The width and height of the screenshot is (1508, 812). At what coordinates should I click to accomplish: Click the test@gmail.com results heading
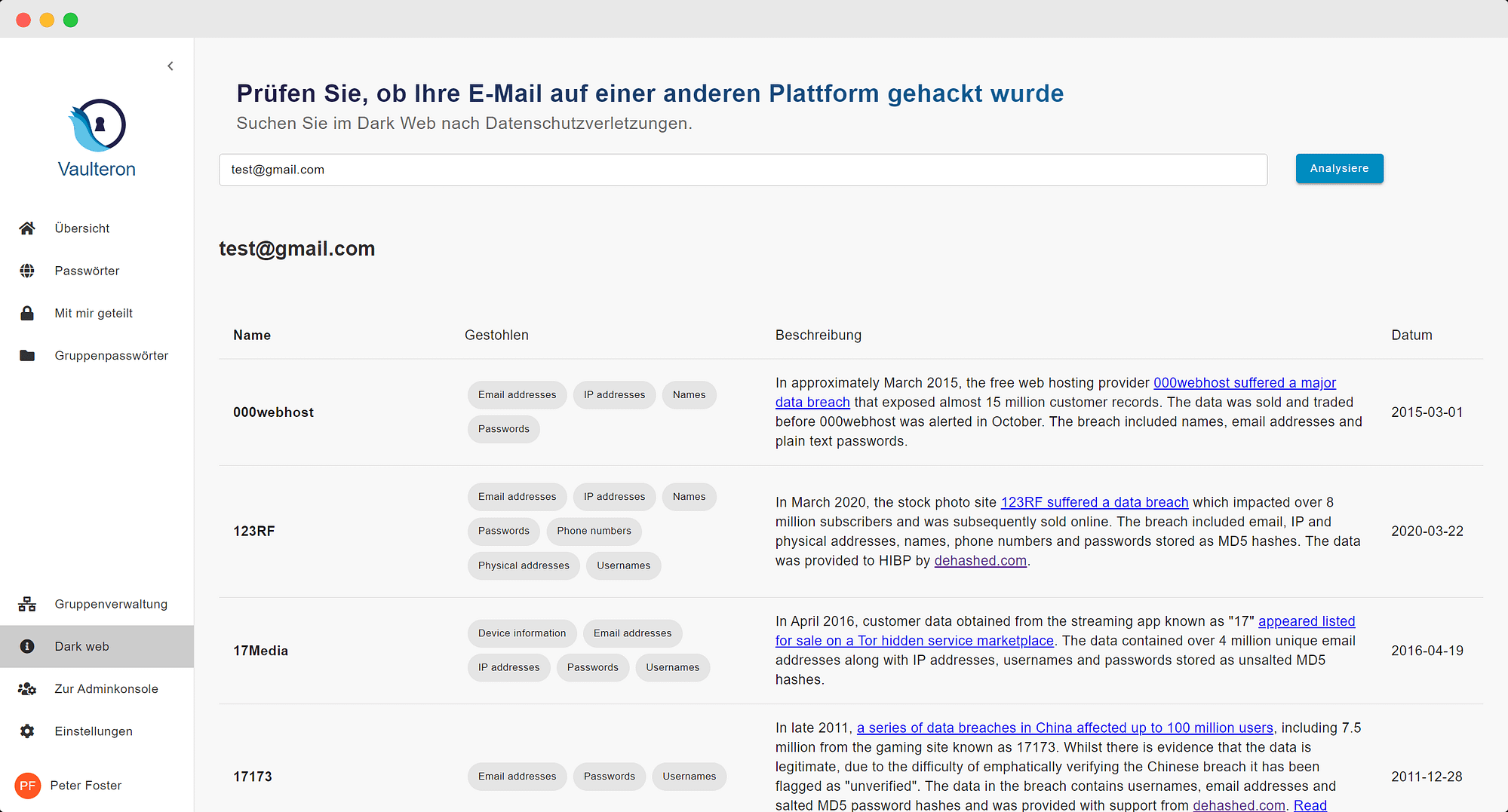pyautogui.click(x=296, y=249)
